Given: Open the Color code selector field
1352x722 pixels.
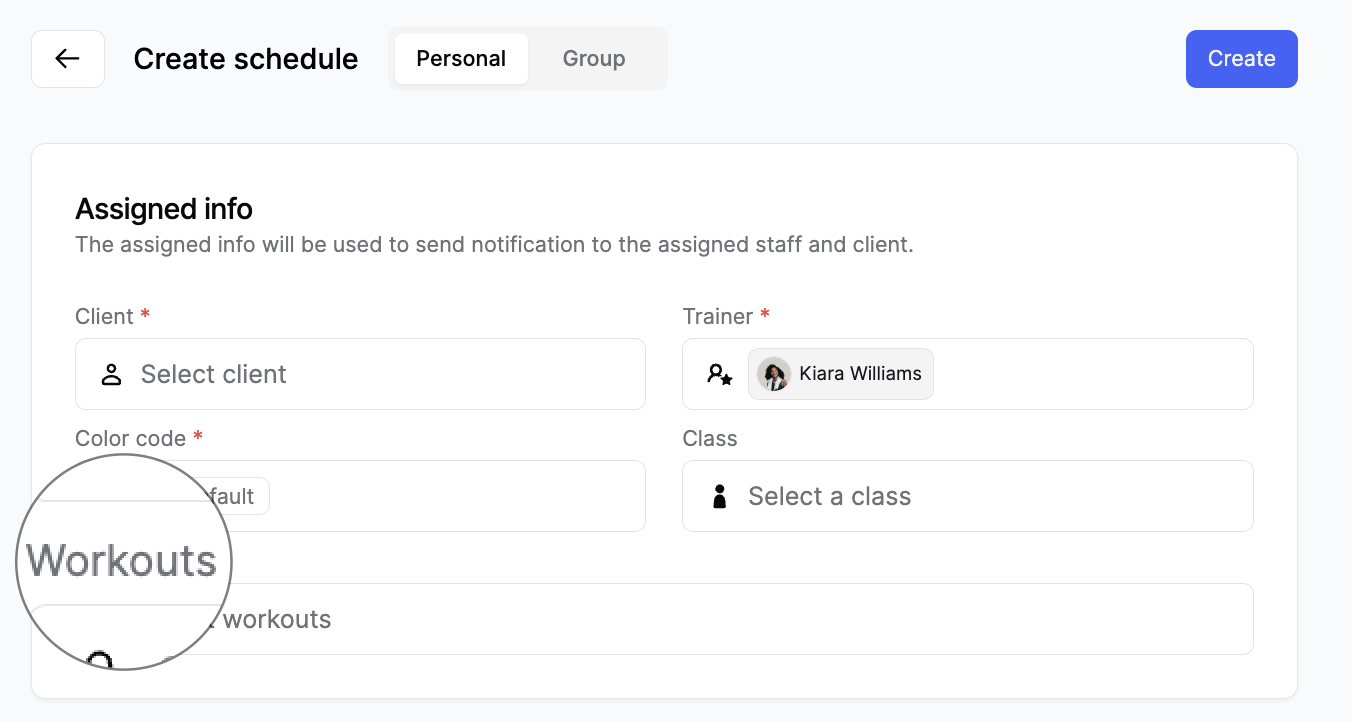Looking at the screenshot, I should click(x=450, y=496).
